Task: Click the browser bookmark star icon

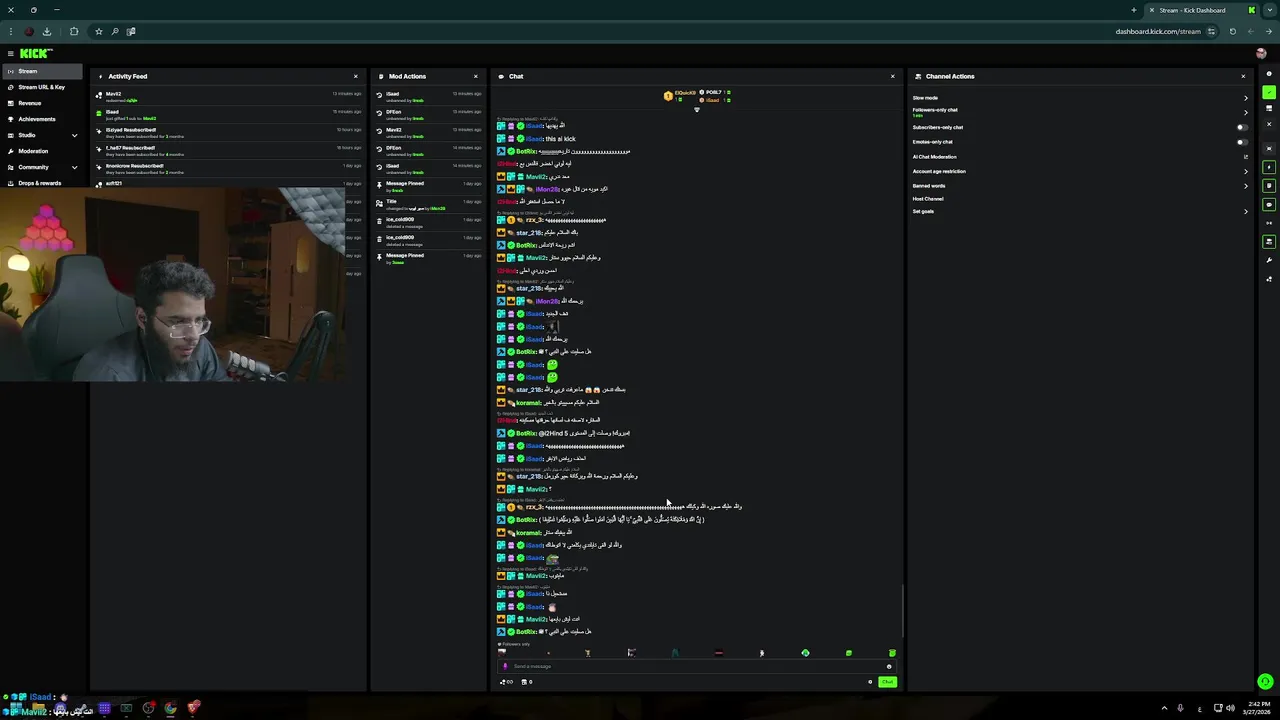Action: click(98, 31)
